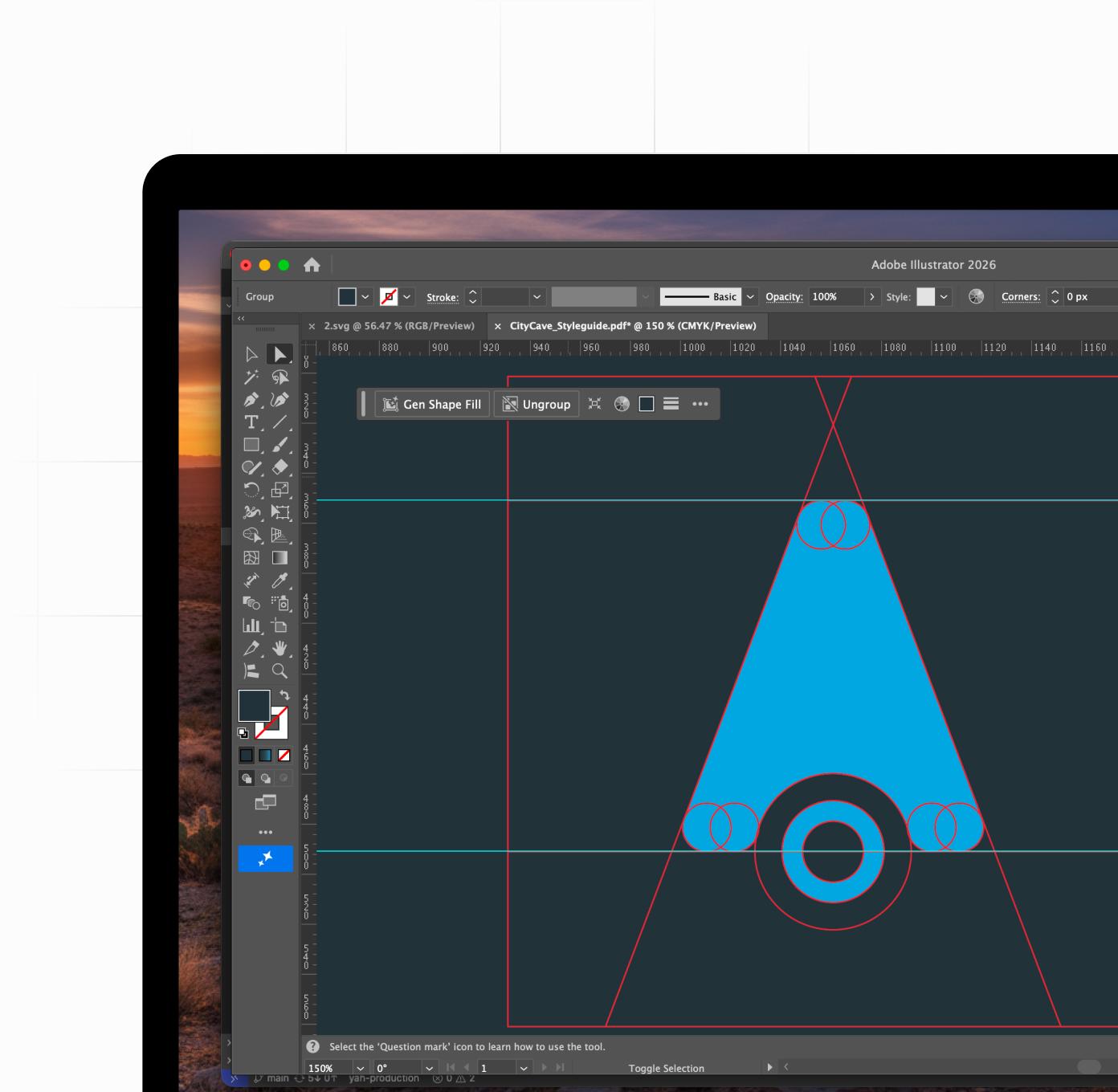Select the Rectangle tool
This screenshot has width=1118, height=1092.
tap(251, 444)
